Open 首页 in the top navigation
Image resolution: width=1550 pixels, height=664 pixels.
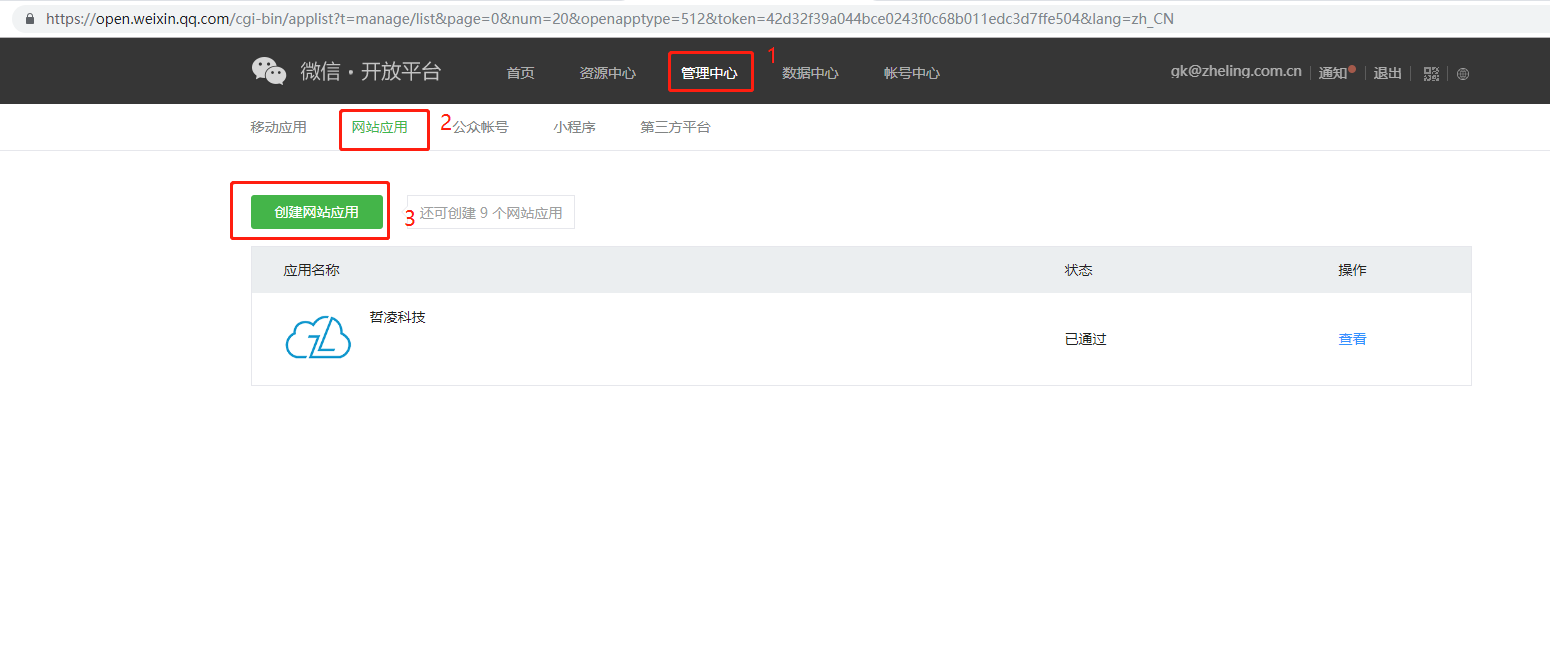tap(520, 73)
